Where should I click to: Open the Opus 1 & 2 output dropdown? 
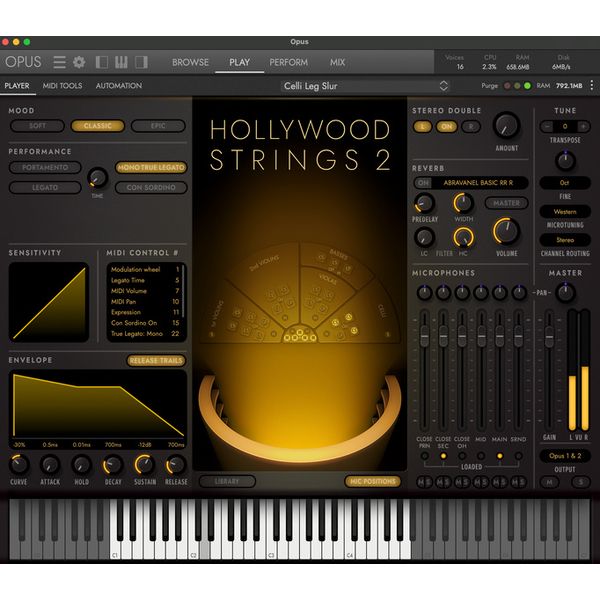(x=565, y=456)
